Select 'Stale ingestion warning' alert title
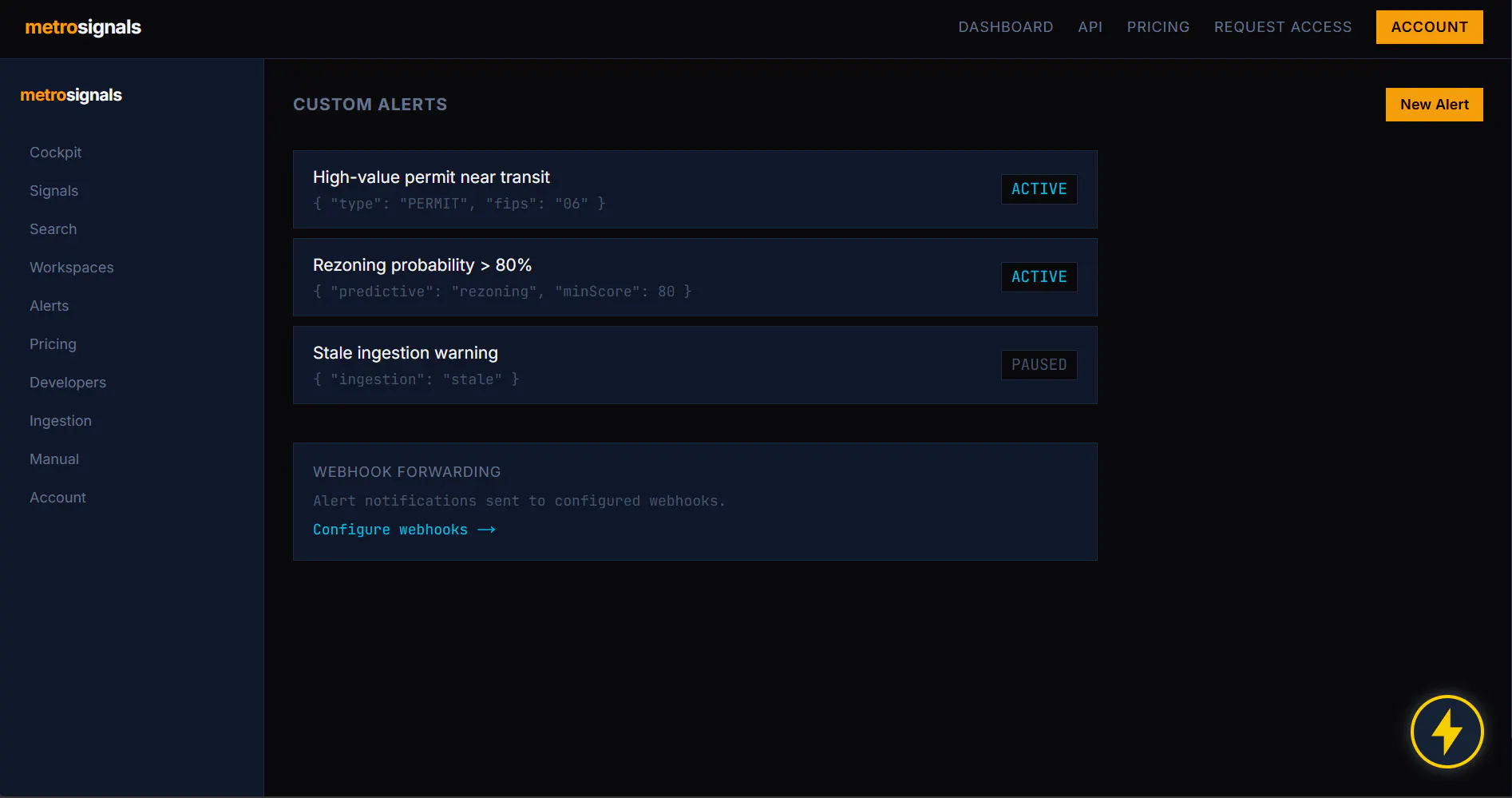The image size is (1512, 798). click(406, 353)
